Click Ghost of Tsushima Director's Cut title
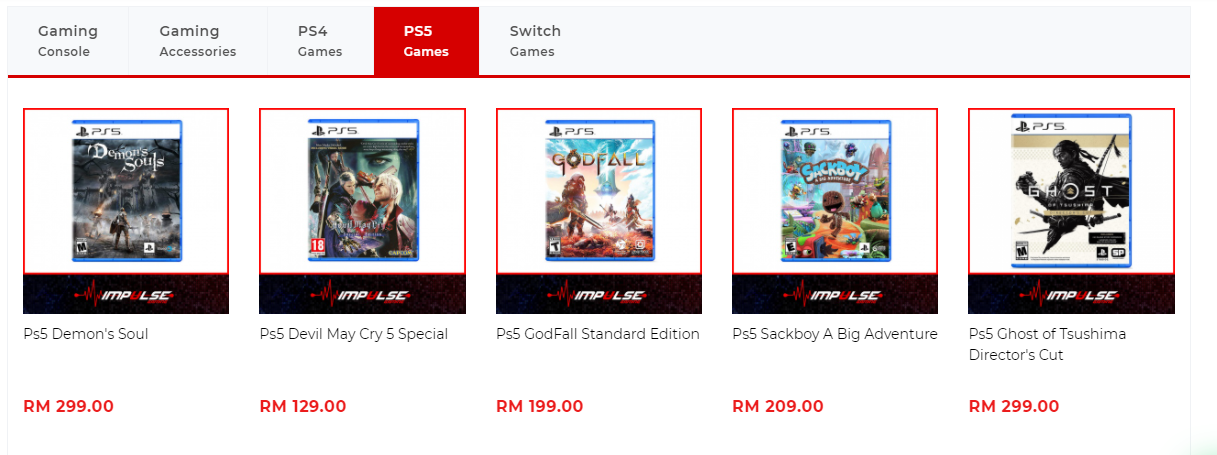This screenshot has width=1217, height=455. click(x=1047, y=344)
